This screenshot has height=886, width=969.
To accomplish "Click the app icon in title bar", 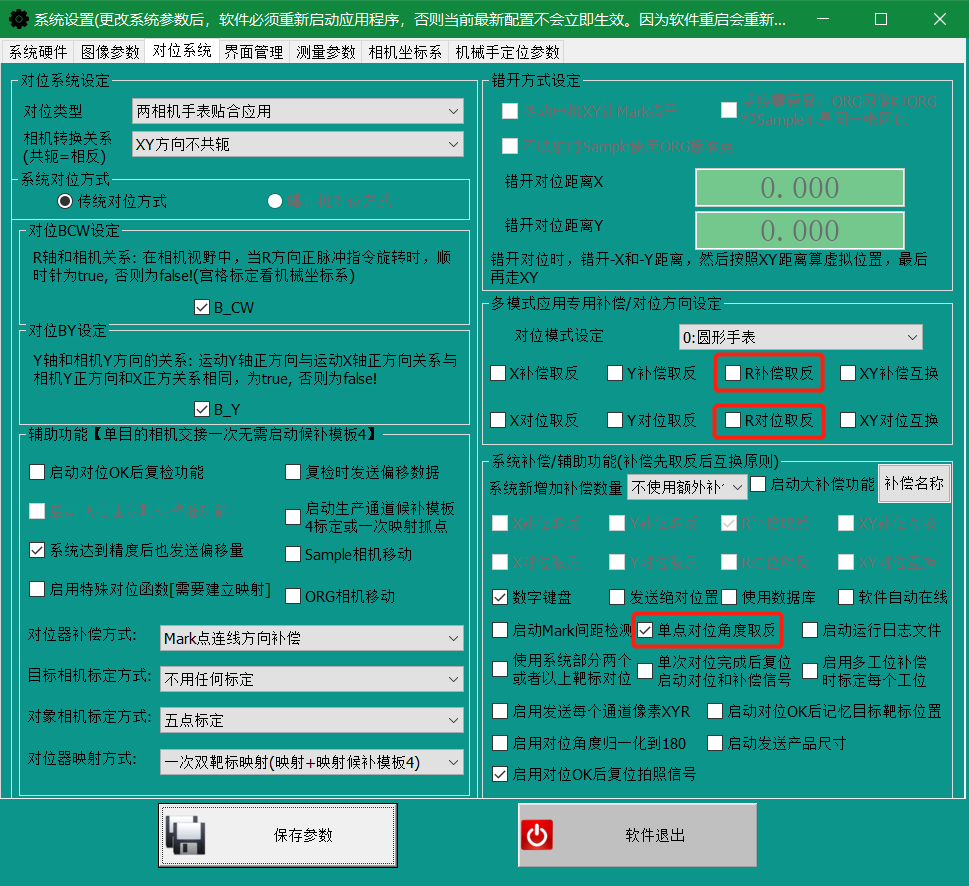I will click(x=17, y=19).
